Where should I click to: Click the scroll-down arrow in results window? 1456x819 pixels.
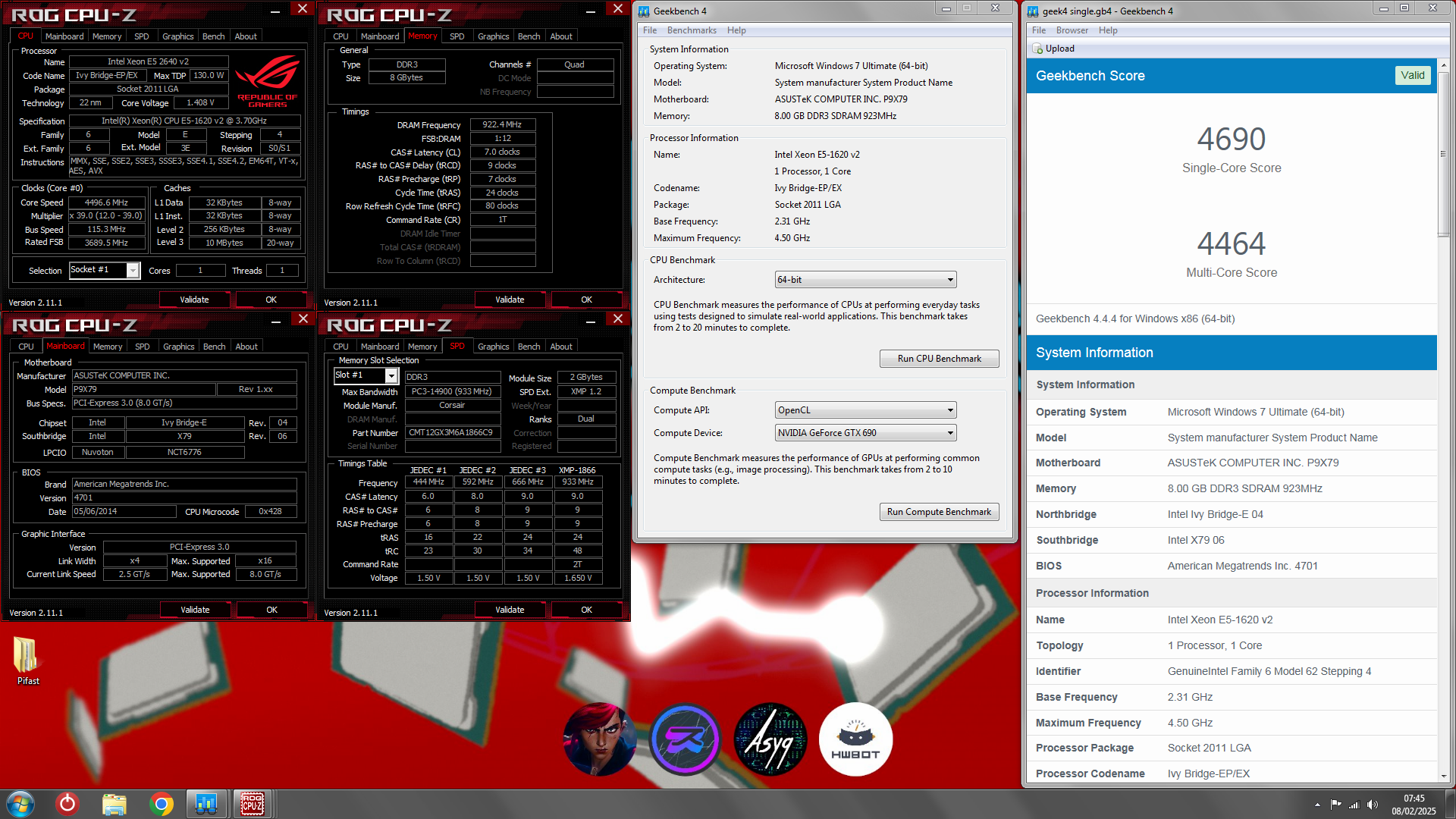(x=1443, y=777)
